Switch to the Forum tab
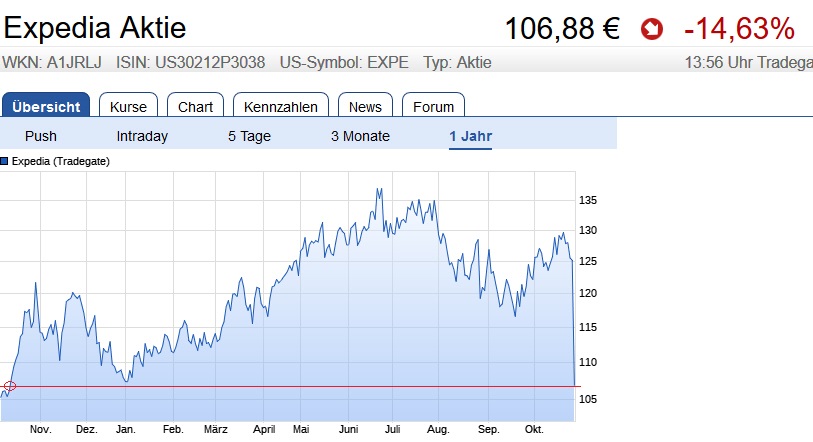The width and height of the screenshot is (813, 442). tap(433, 105)
